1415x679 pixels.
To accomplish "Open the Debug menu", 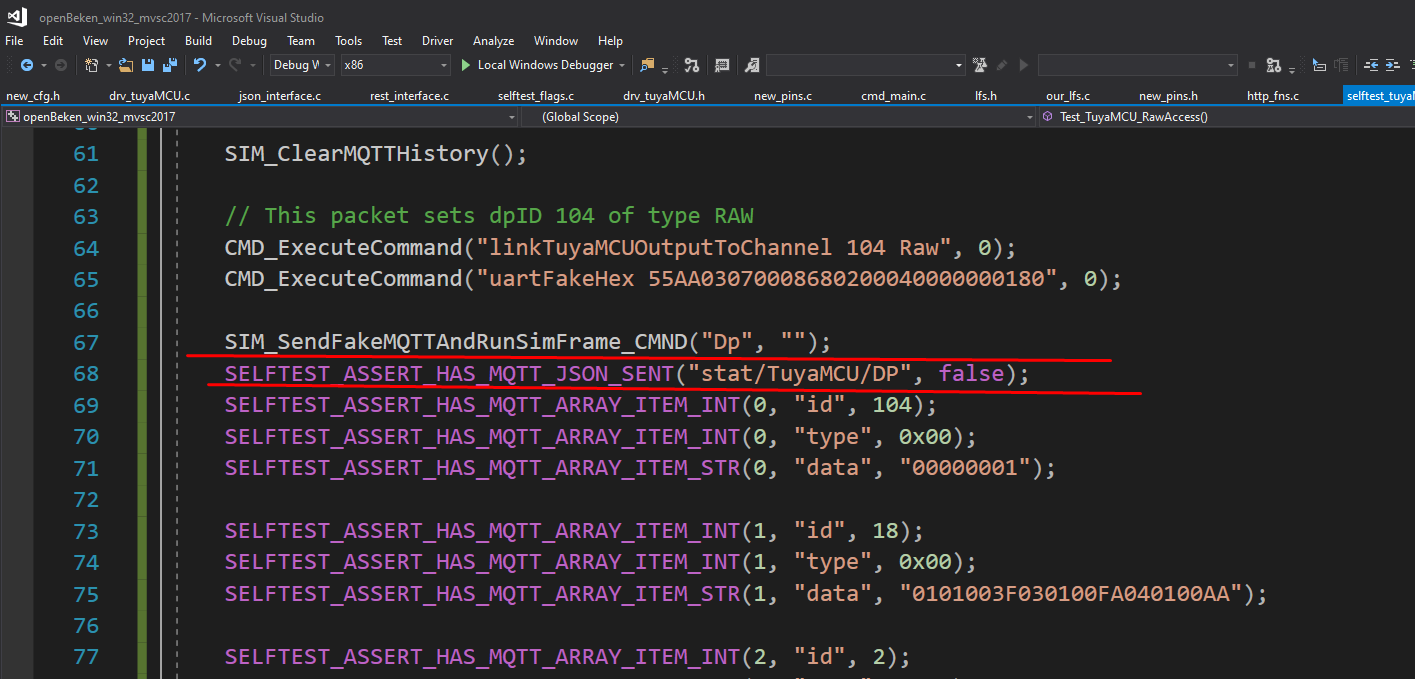I will pyautogui.click(x=249, y=41).
